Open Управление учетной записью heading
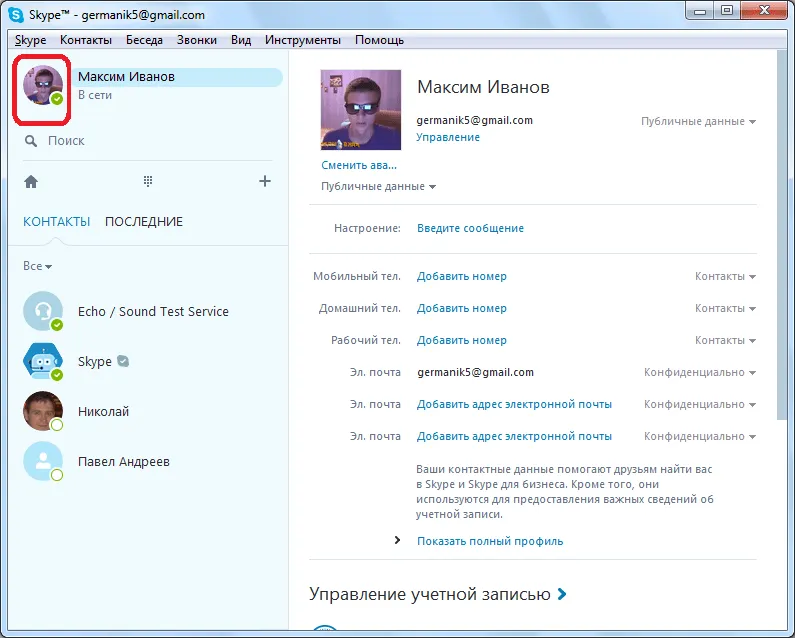Screen dimensions: 795x638 coord(430,594)
